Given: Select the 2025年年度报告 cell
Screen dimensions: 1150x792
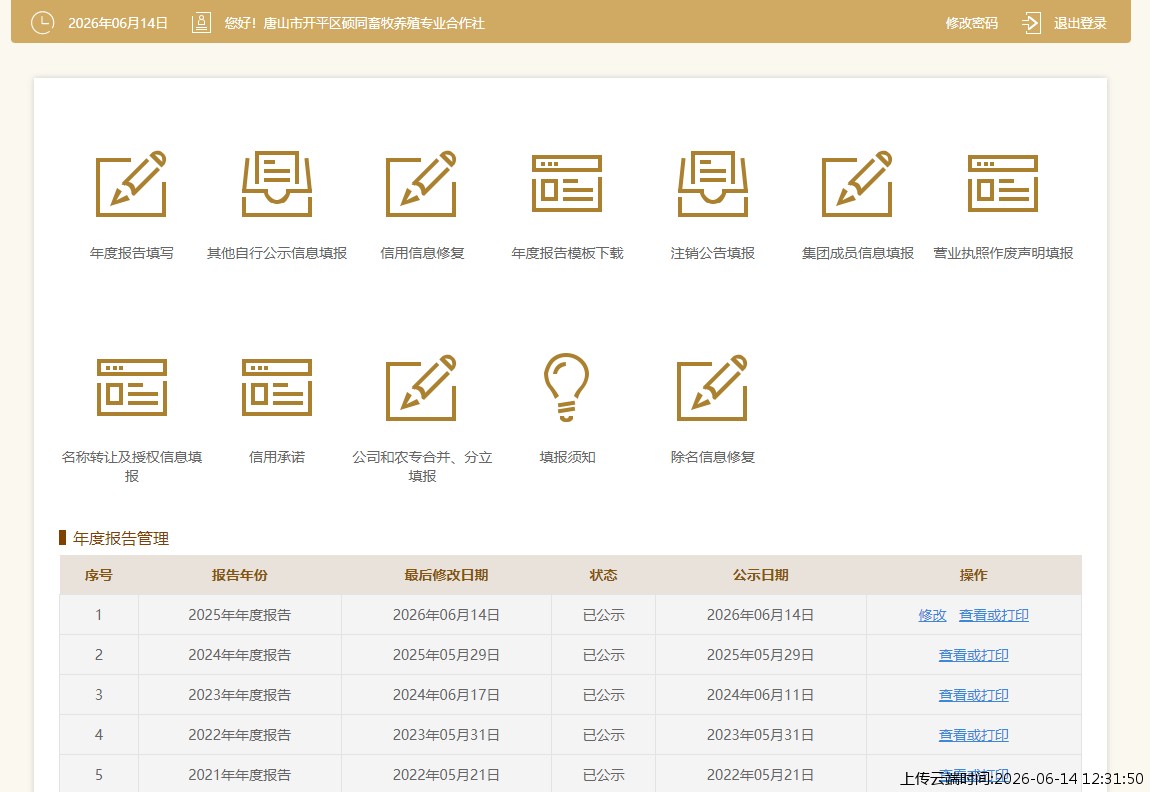Looking at the screenshot, I should pos(239,615).
